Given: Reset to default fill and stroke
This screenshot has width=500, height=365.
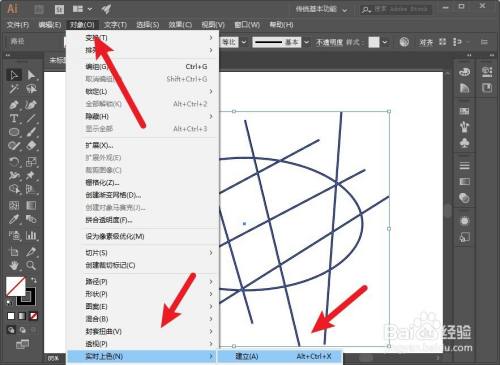Looking at the screenshot, I should tap(10, 302).
